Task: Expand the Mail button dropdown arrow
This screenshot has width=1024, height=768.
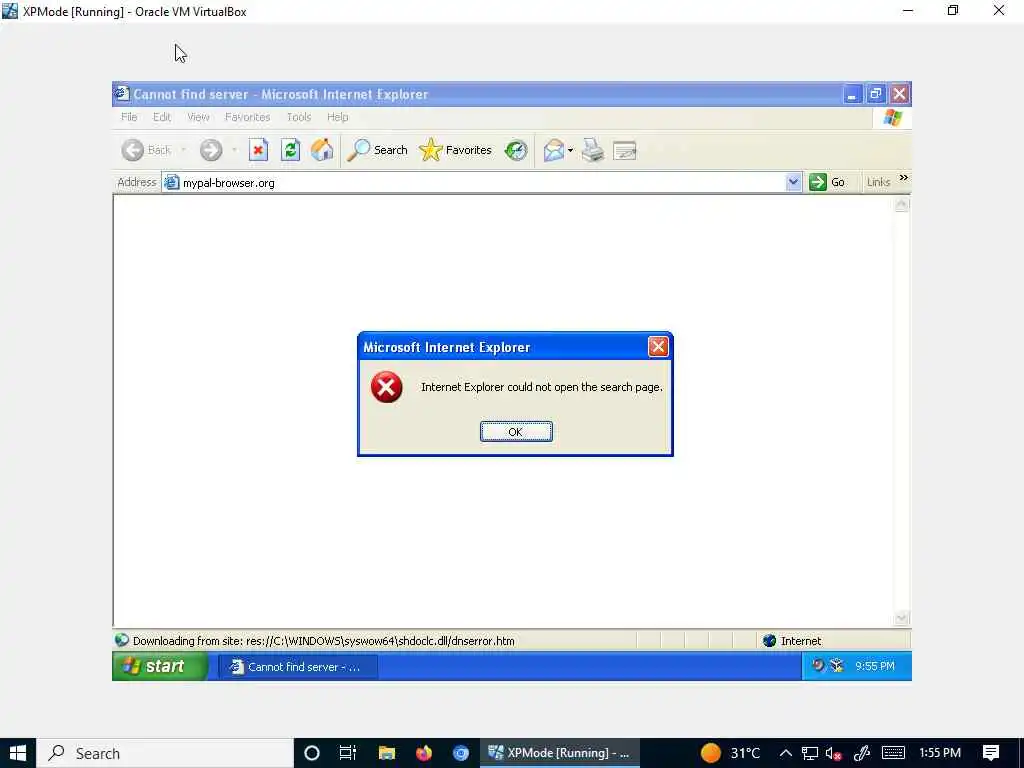Action: coord(570,151)
